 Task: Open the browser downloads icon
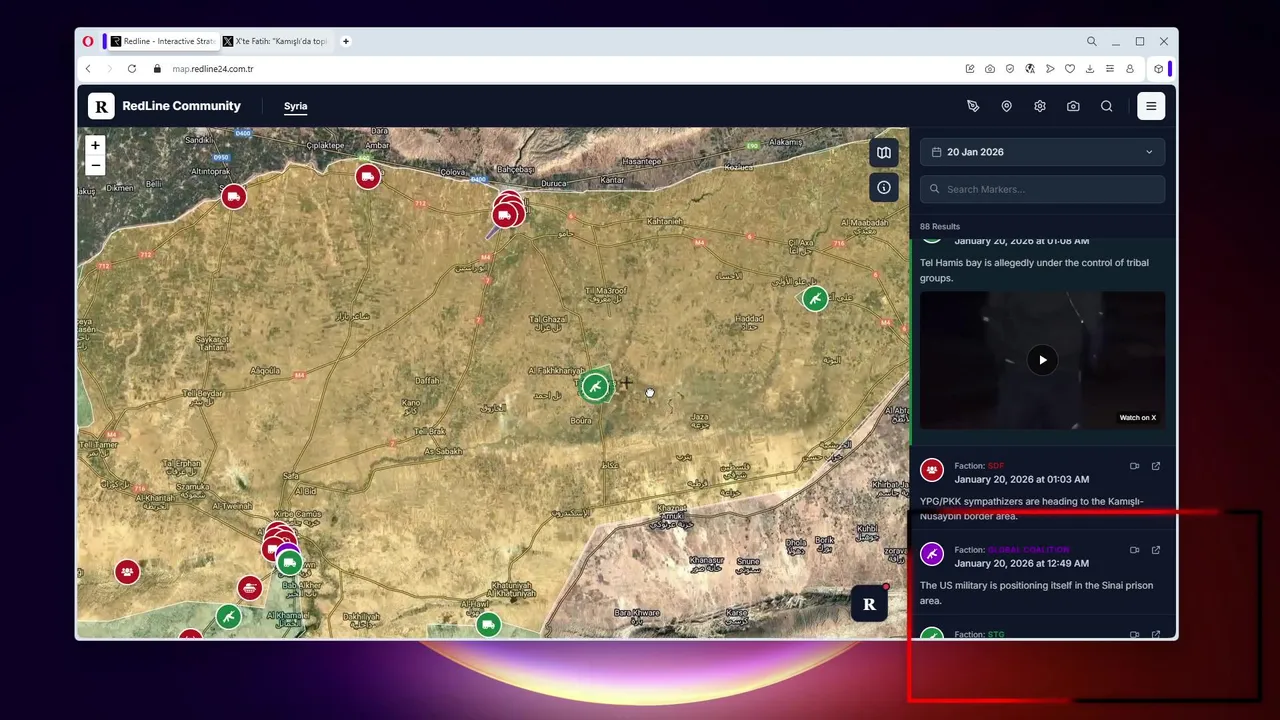1089,69
